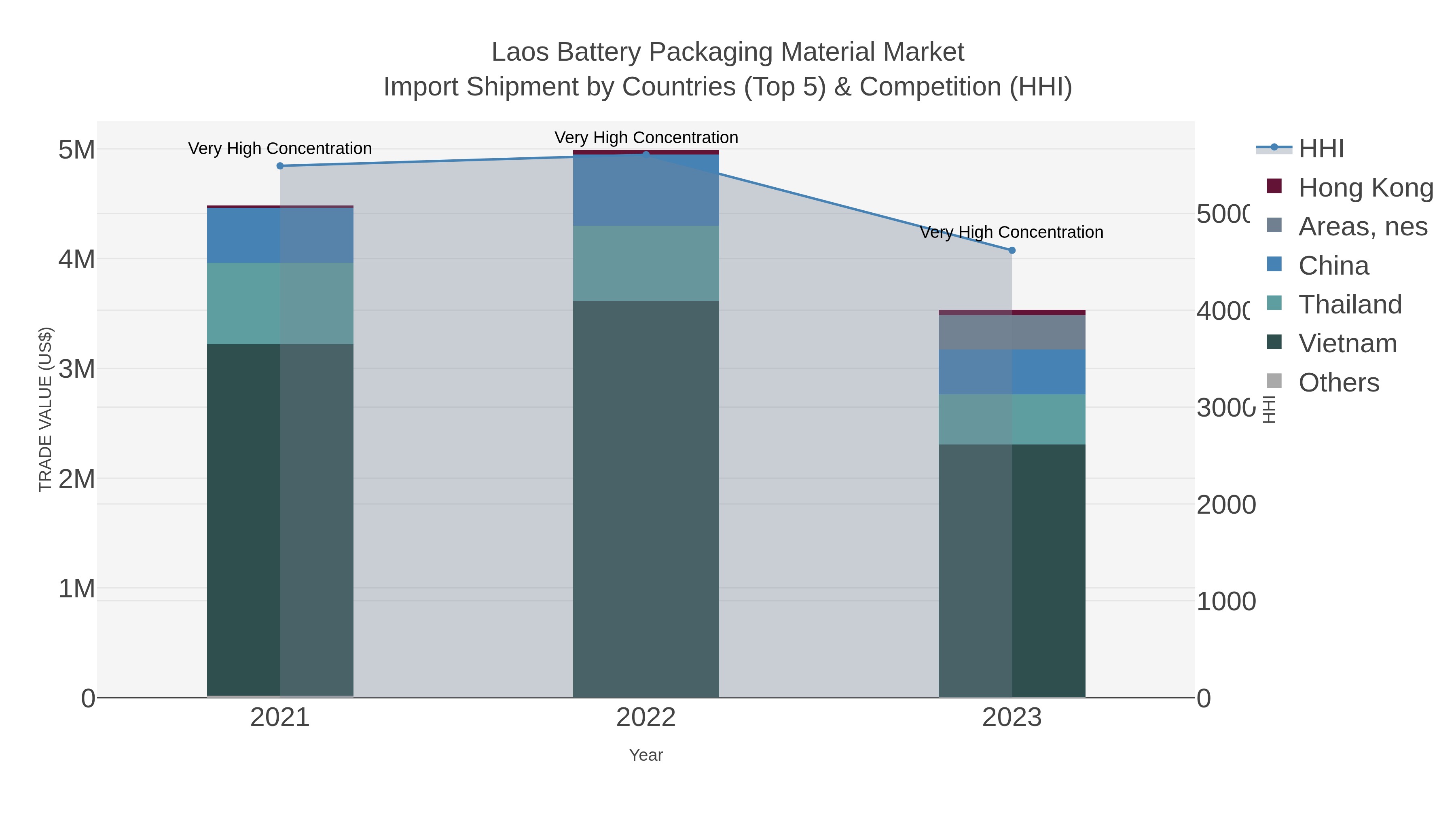Viewport: 1456px width, 819px height.
Task: Click Very High Concentration label above 2023
Action: click(x=1012, y=232)
